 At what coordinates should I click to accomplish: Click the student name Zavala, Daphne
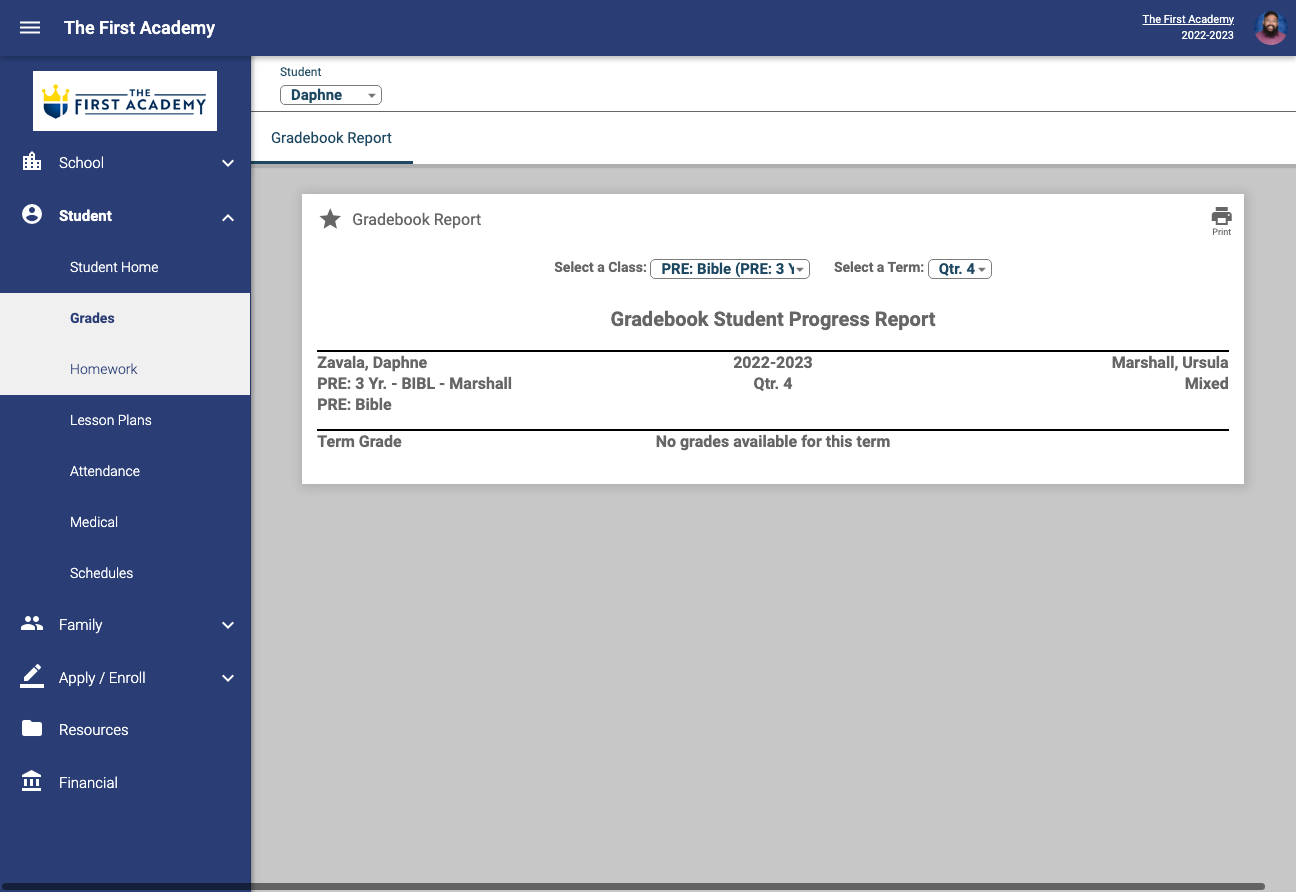click(x=372, y=362)
